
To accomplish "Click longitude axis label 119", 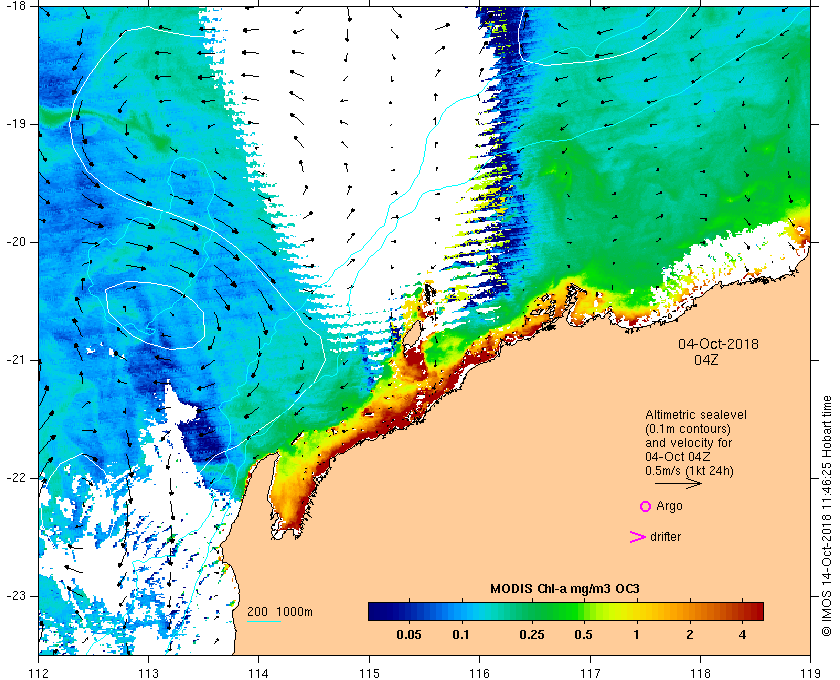I will point(811,673).
